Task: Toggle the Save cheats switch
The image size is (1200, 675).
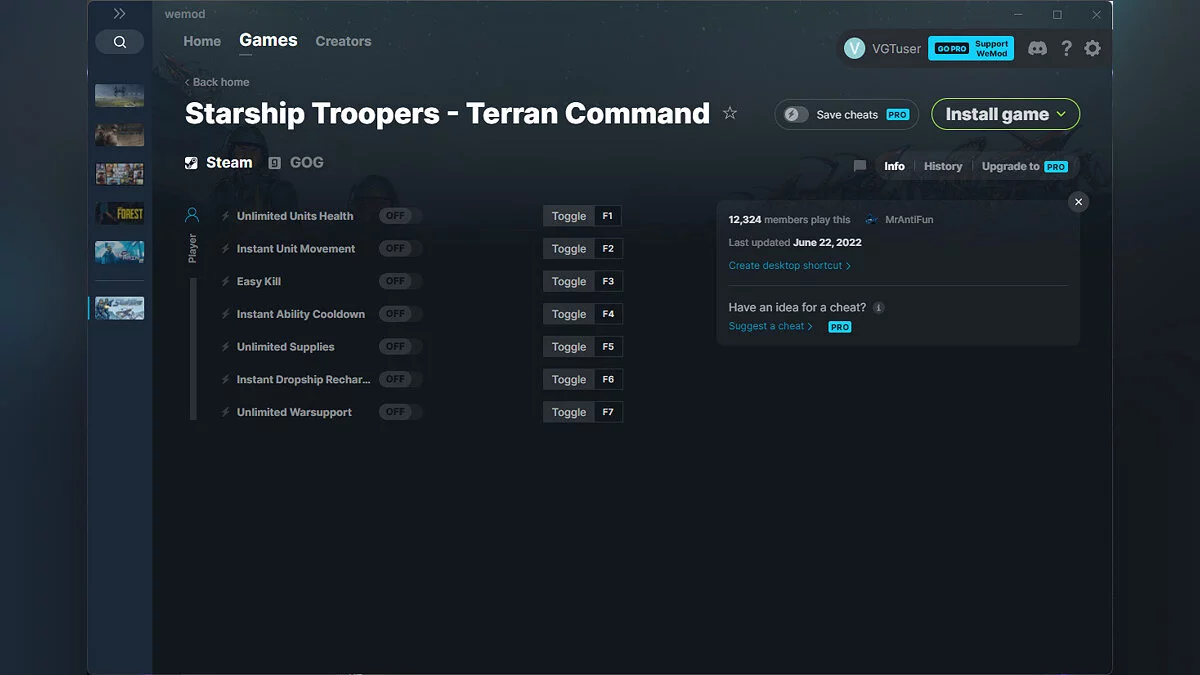Action: (796, 114)
